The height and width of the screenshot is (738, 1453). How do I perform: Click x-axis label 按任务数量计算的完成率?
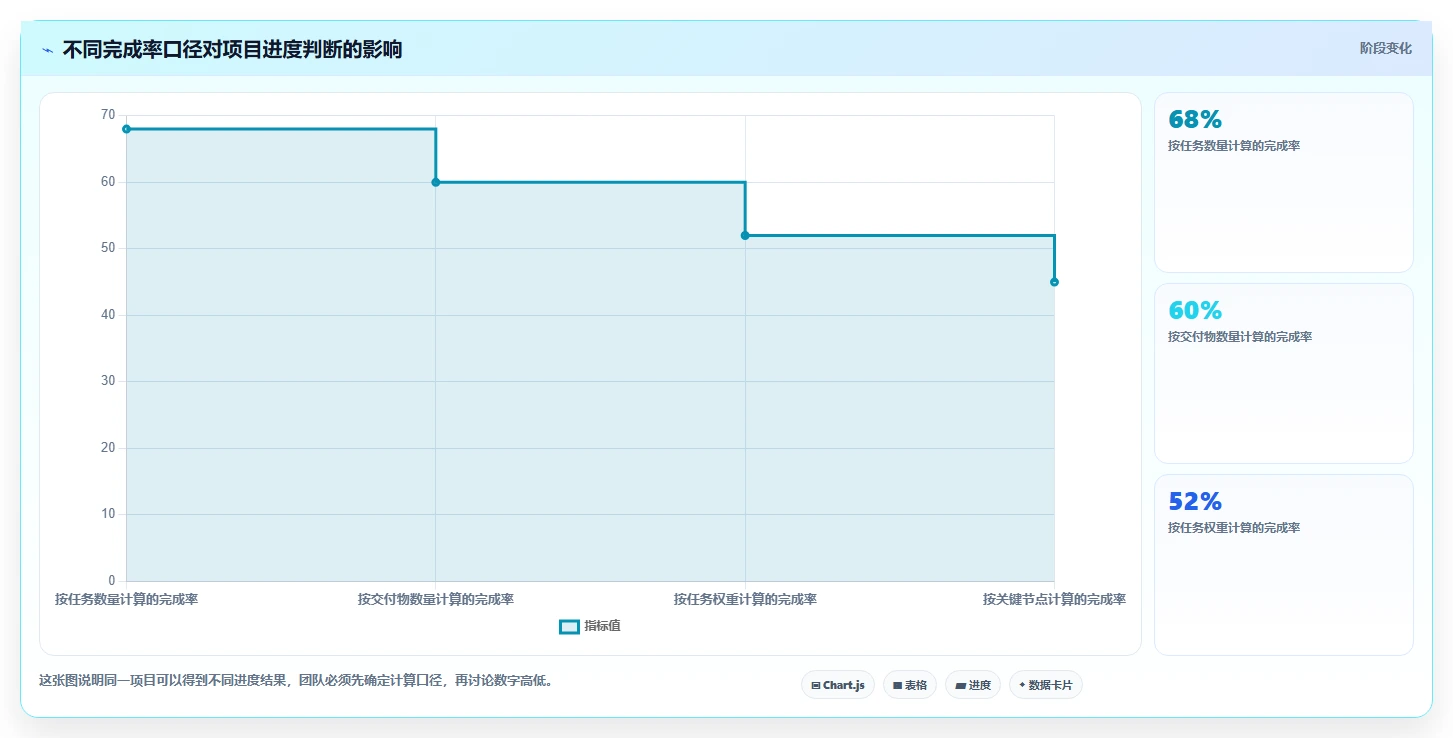pos(126,600)
